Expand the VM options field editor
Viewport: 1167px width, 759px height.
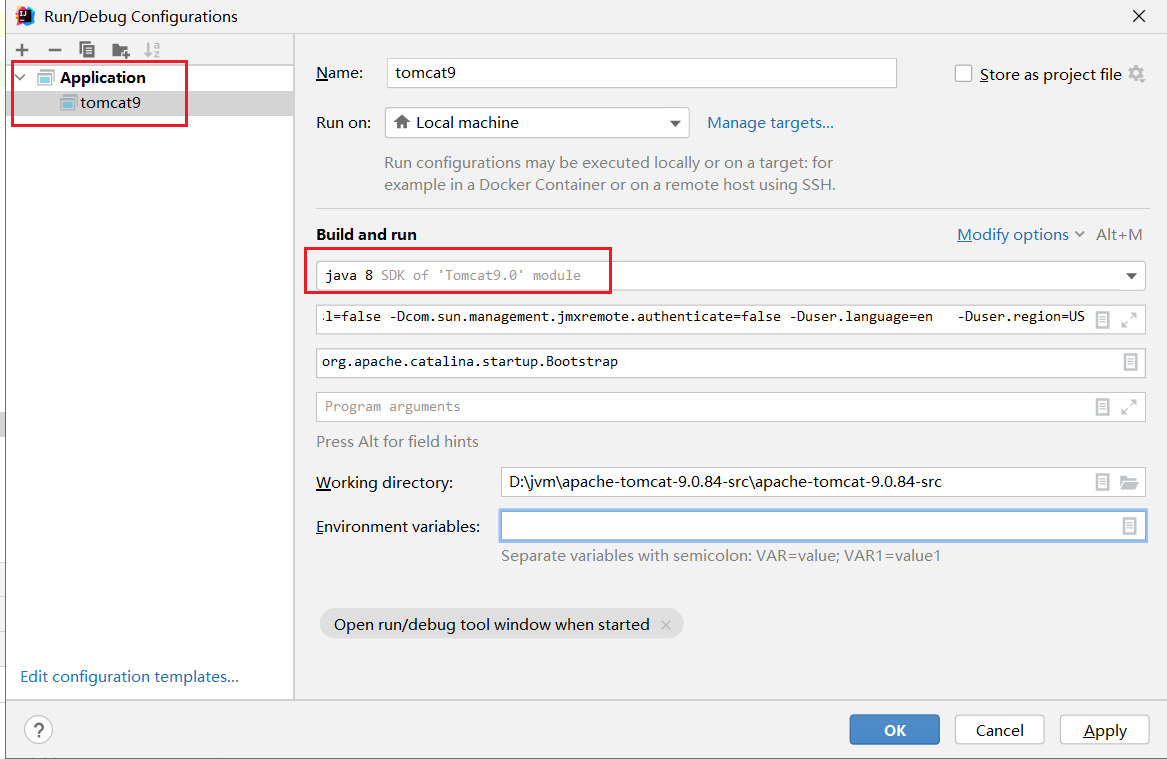tap(1129, 320)
